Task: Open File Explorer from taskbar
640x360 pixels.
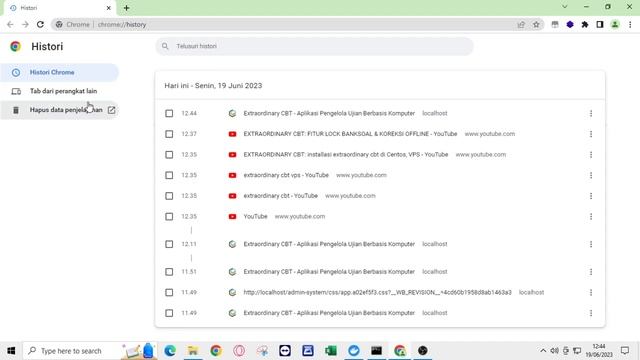Action: point(193,351)
